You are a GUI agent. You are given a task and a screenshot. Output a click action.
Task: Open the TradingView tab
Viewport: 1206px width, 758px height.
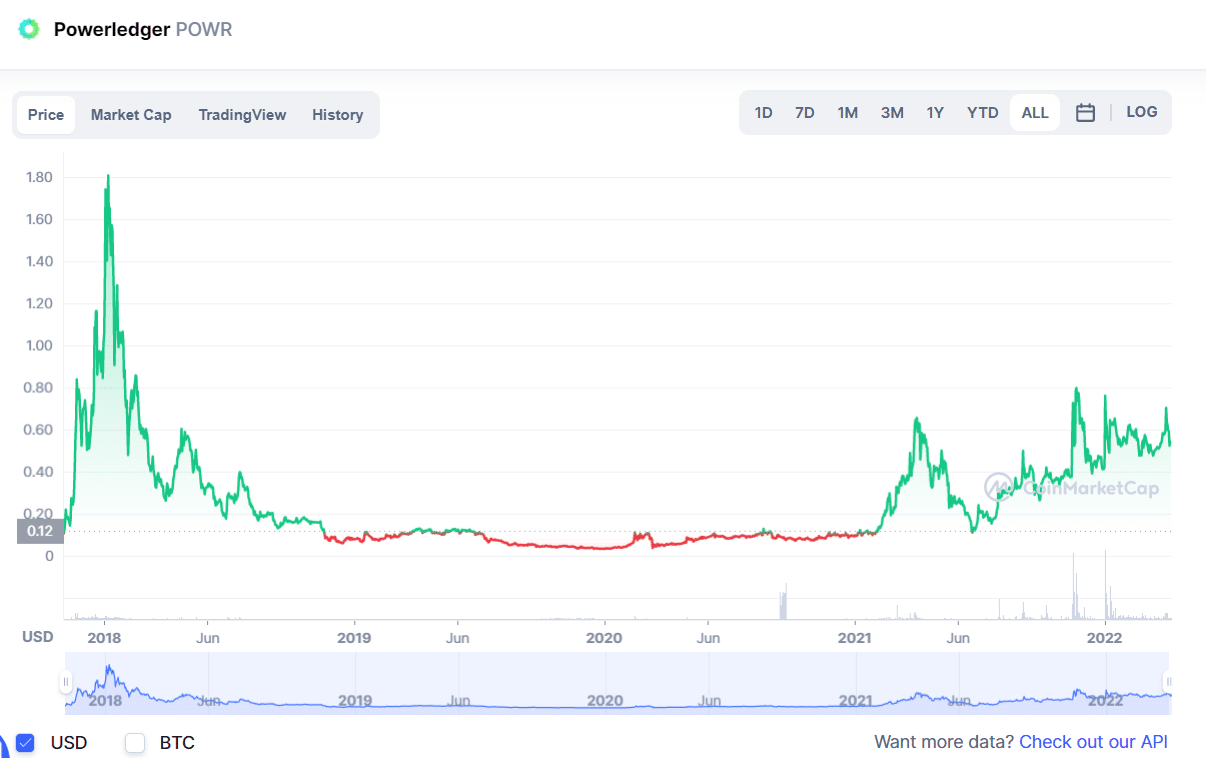242,115
